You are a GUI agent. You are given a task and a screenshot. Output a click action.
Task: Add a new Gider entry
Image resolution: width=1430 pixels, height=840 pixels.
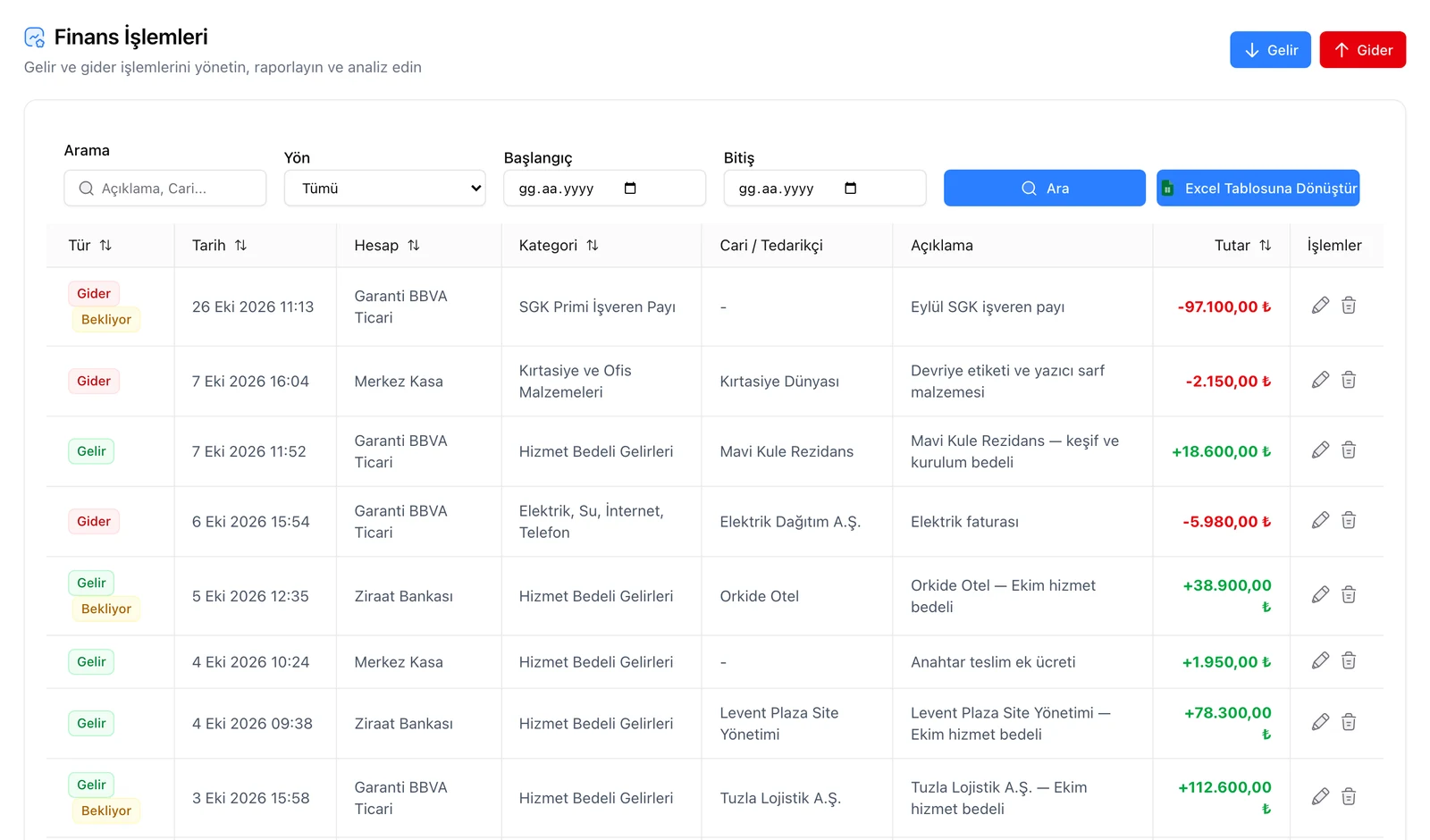click(1362, 50)
